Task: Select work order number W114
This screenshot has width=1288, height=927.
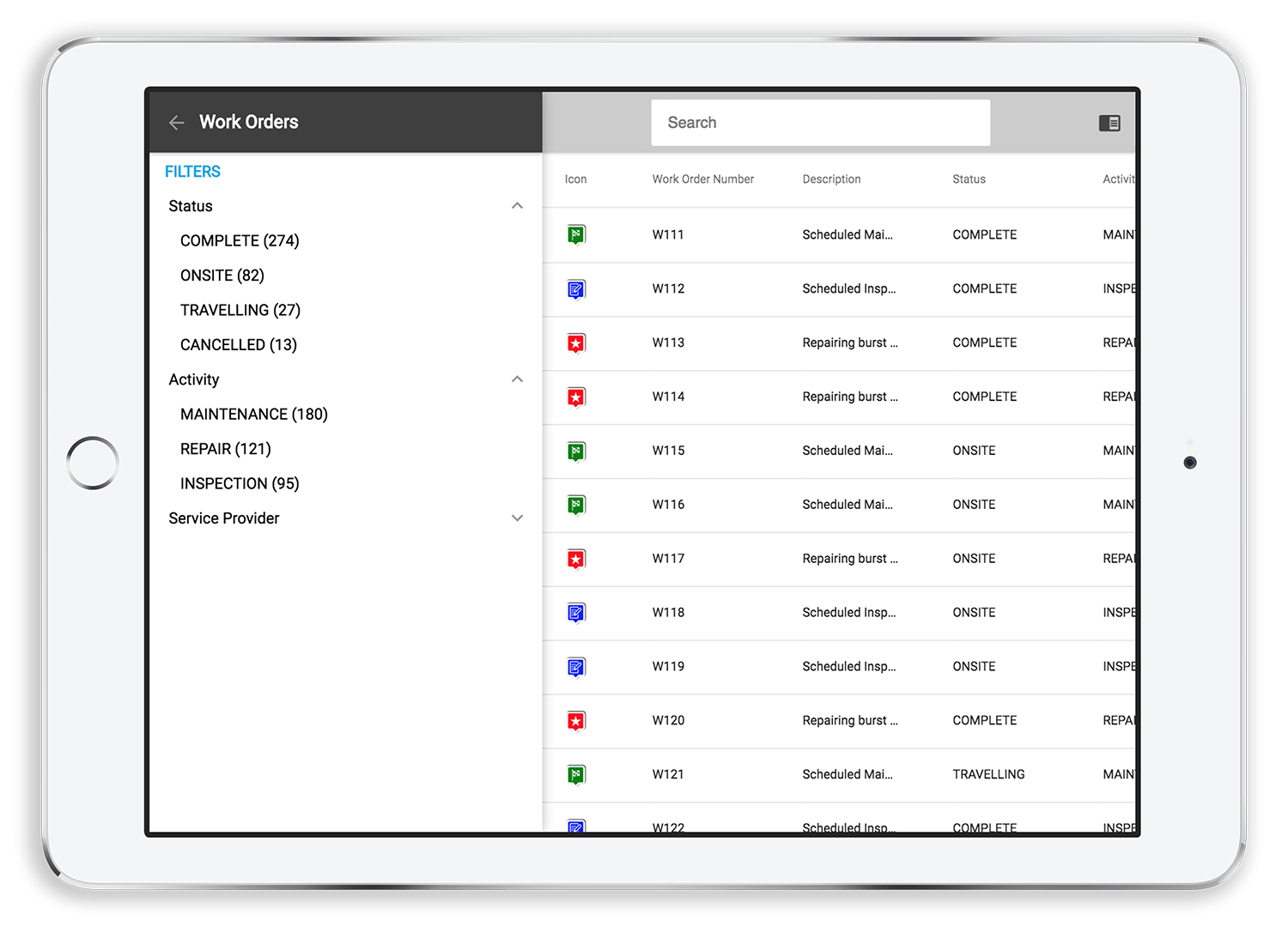Action: (x=668, y=397)
